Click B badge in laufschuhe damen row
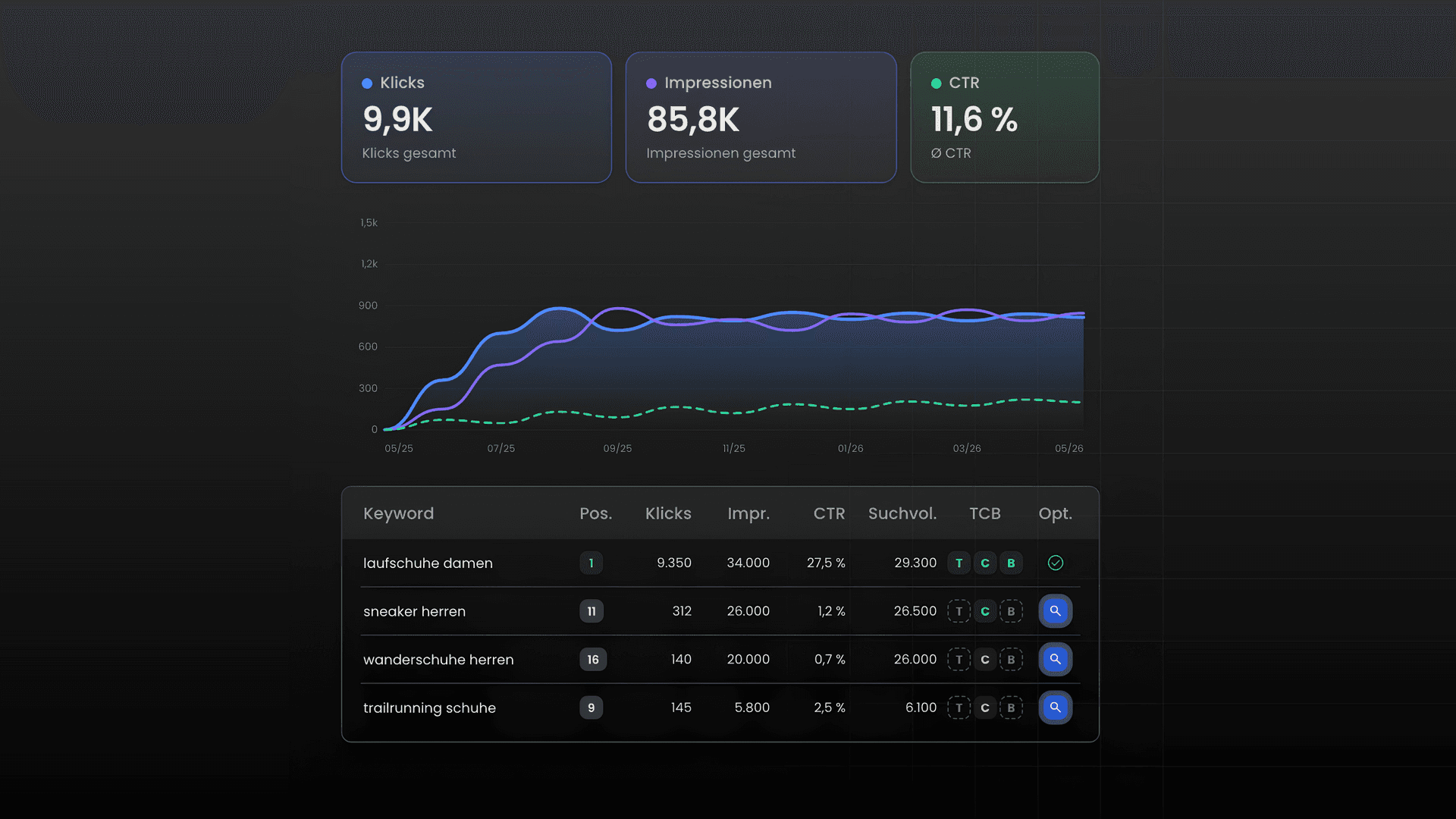This screenshot has height=819, width=1456. click(x=1011, y=563)
